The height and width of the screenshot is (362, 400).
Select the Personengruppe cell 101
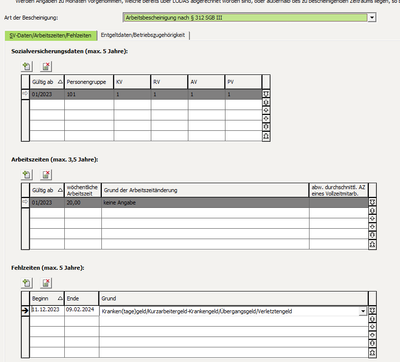pyautogui.click(x=89, y=94)
